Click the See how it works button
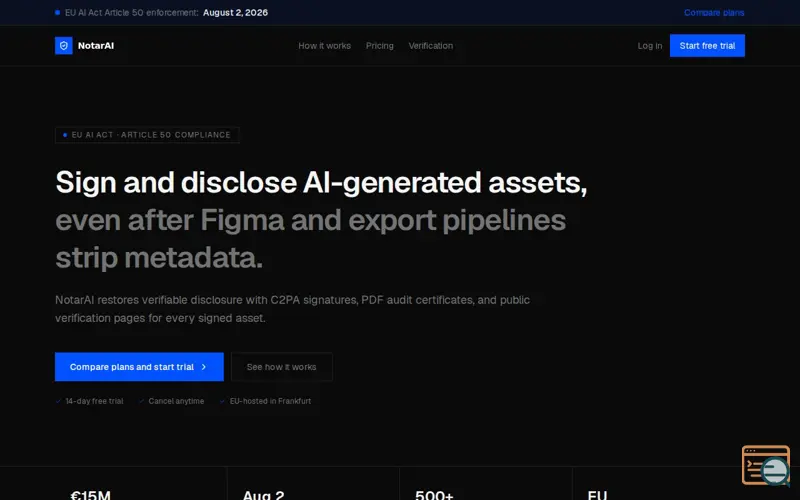This screenshot has width=800, height=500. pyautogui.click(x=282, y=367)
